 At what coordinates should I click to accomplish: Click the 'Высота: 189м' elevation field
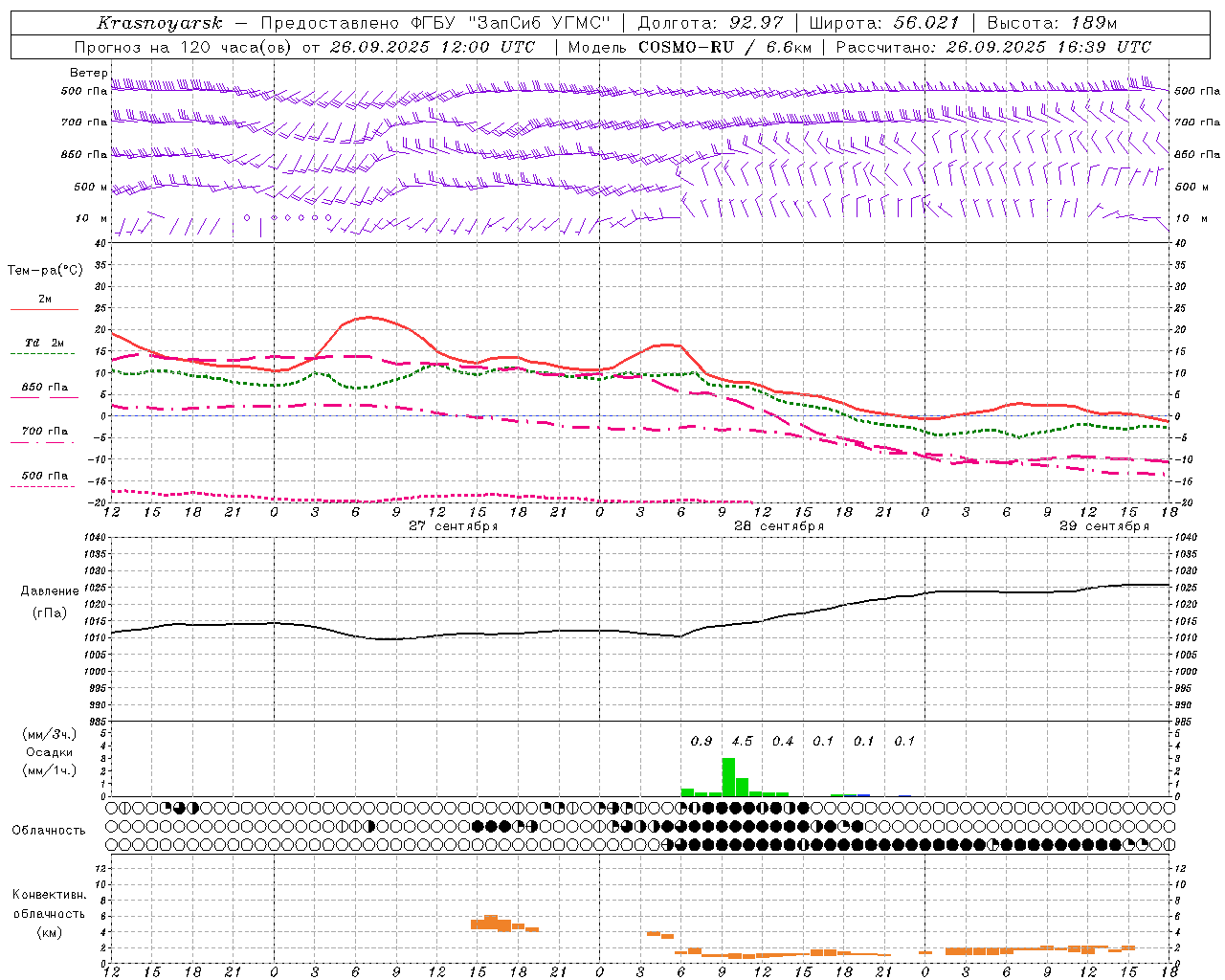click(1052, 23)
